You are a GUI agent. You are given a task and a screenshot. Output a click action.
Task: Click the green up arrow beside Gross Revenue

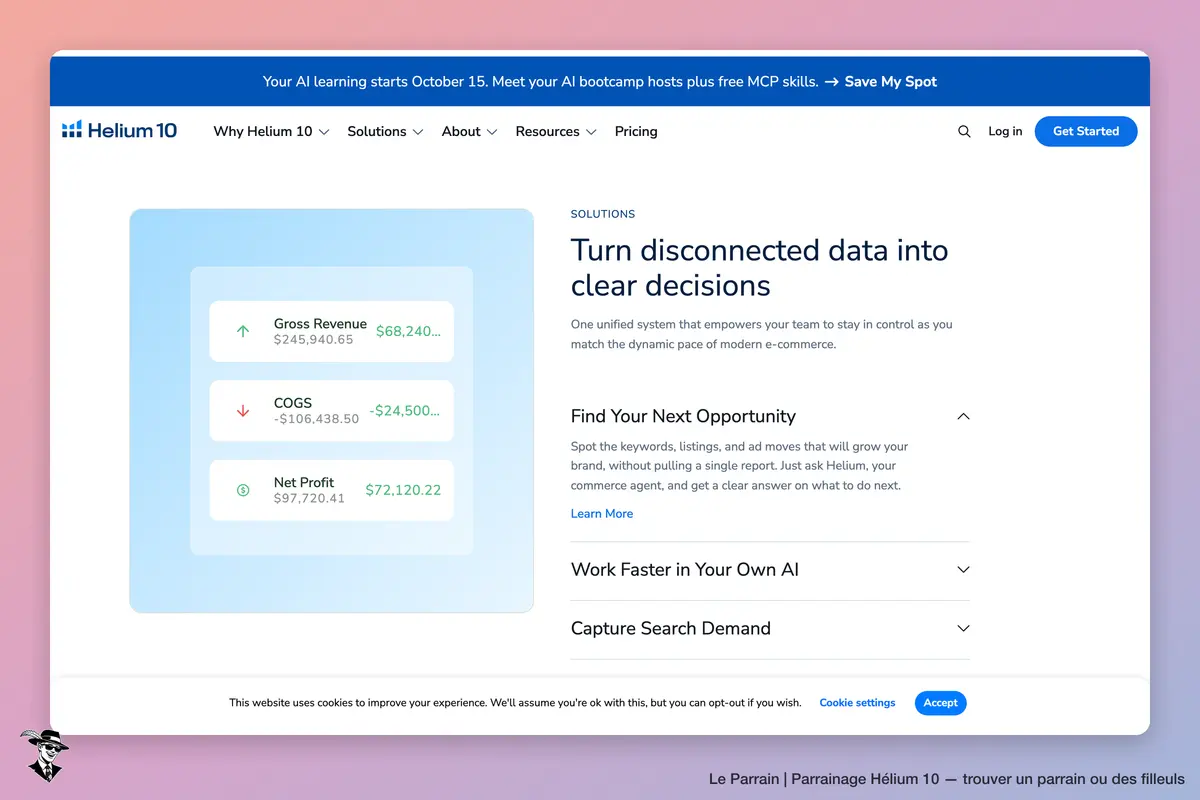242,331
